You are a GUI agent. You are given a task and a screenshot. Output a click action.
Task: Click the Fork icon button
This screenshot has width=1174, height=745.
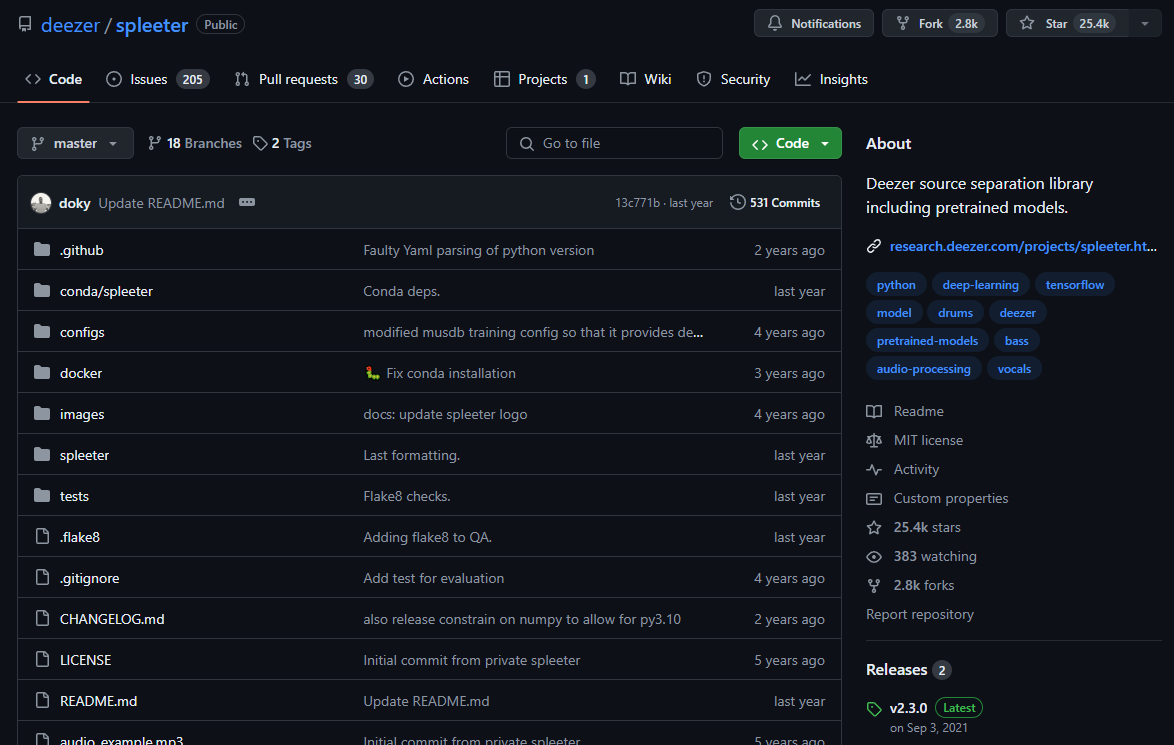pos(903,24)
